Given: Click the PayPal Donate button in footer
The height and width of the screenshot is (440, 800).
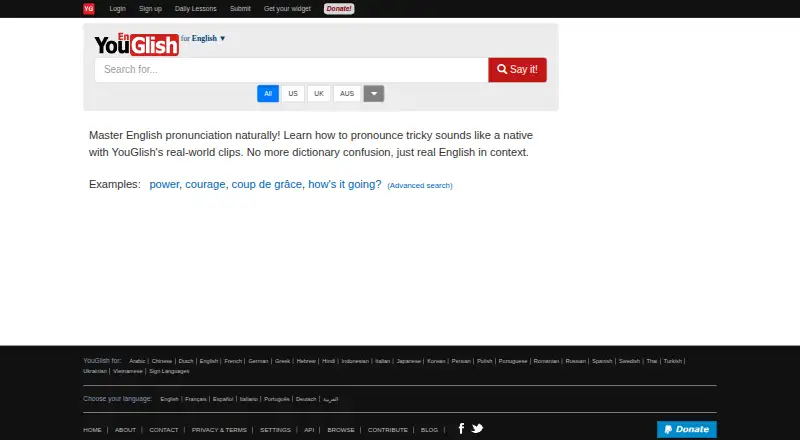Looking at the screenshot, I should point(687,429).
